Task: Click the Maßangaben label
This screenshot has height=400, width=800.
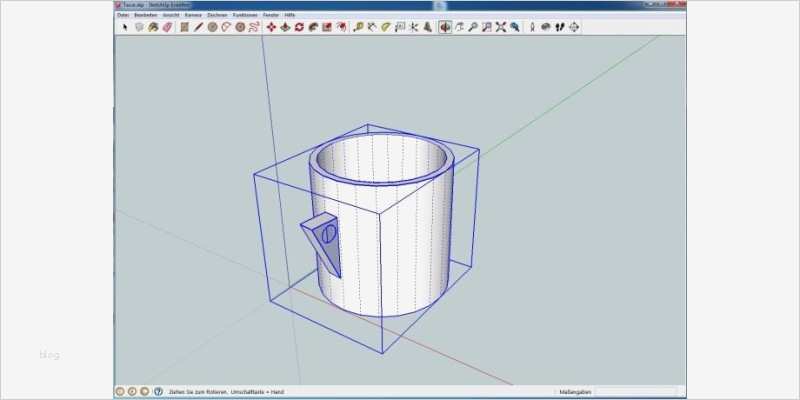Action: [576, 392]
